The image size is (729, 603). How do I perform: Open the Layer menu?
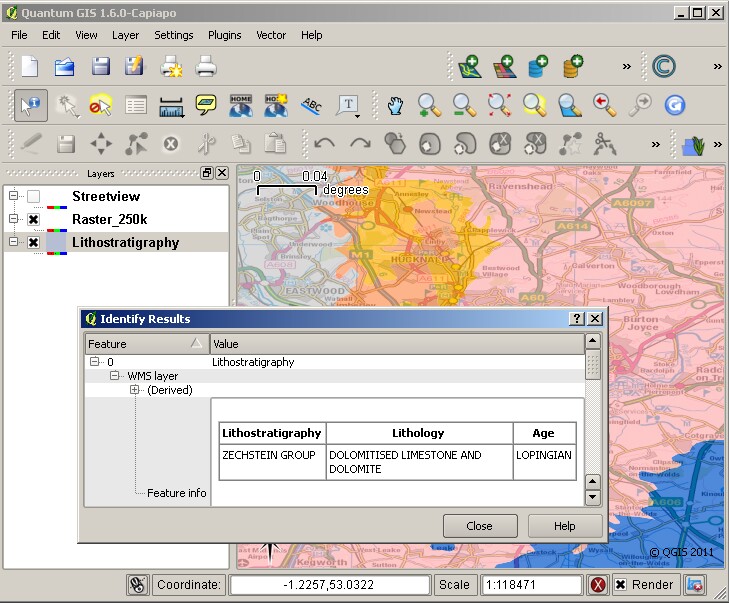(125, 35)
